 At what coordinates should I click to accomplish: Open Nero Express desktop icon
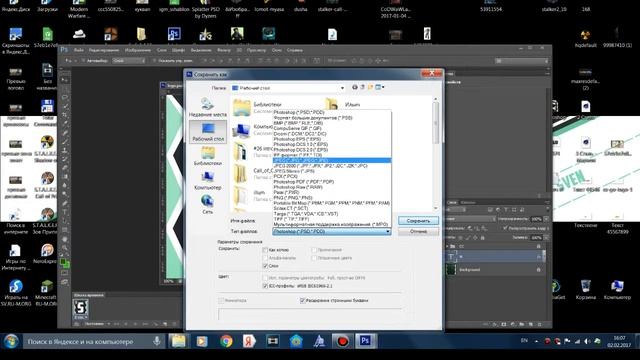coord(46,253)
